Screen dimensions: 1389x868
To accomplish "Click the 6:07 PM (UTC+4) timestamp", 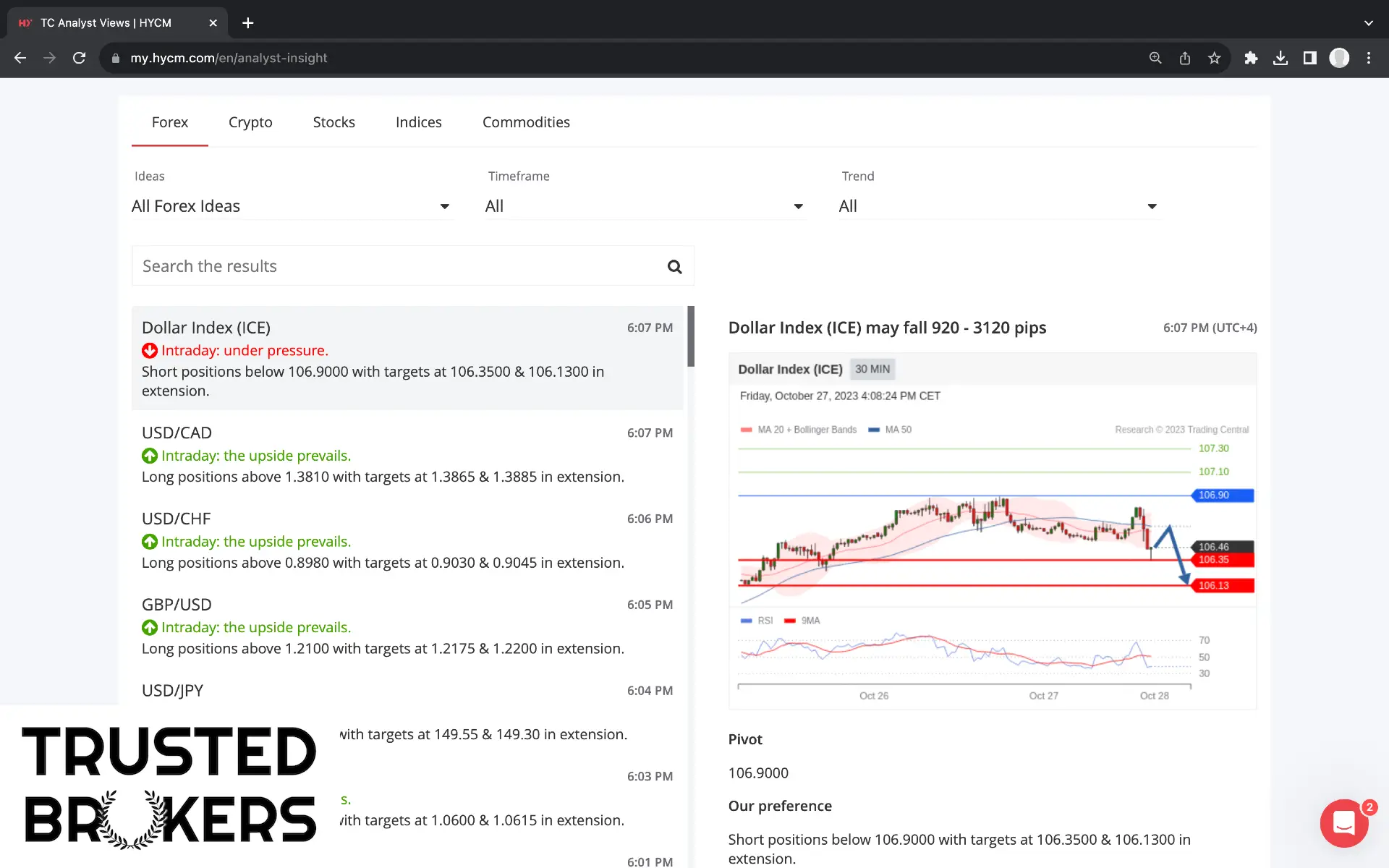I will point(1210,328).
